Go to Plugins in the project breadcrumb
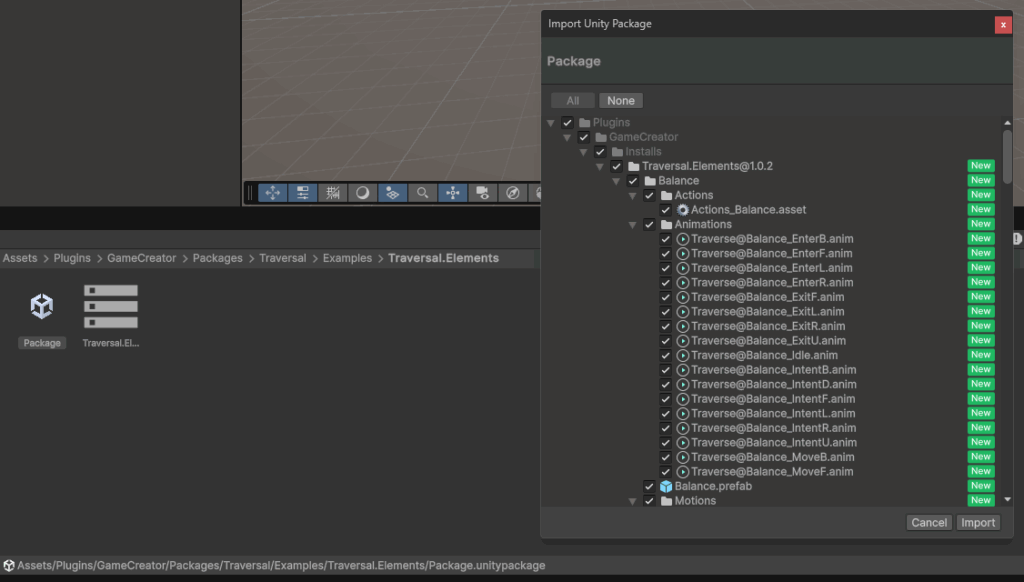This screenshot has height=582, width=1024. coord(72,258)
